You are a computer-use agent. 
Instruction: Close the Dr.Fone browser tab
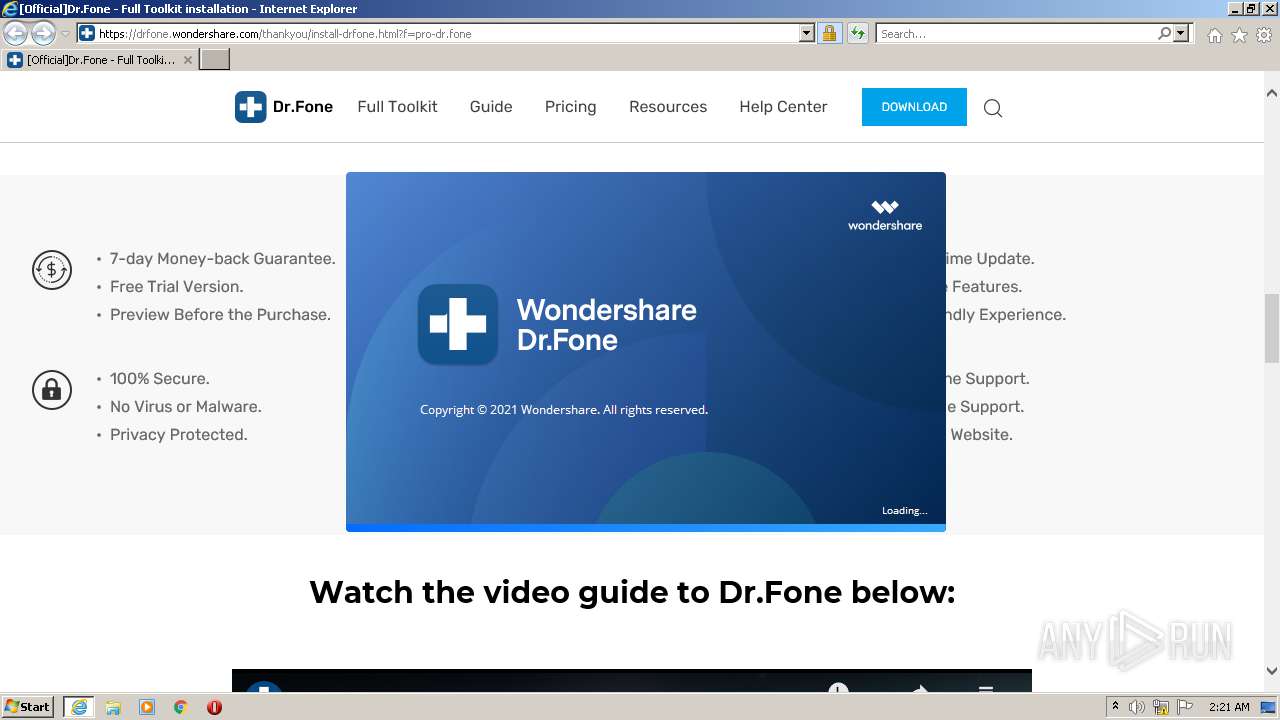click(x=187, y=60)
